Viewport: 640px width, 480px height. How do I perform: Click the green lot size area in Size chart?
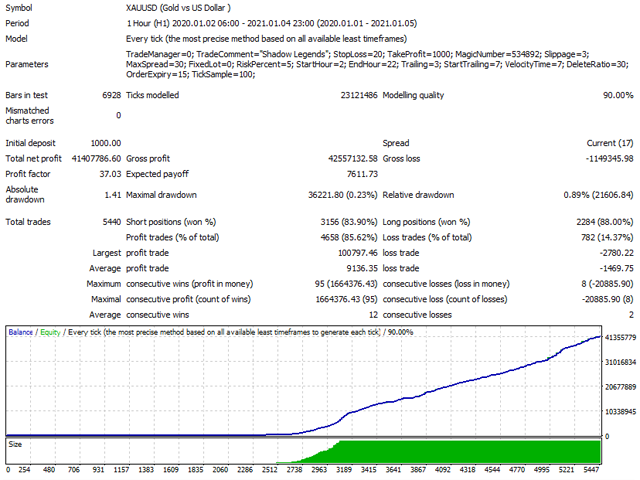coord(469,452)
